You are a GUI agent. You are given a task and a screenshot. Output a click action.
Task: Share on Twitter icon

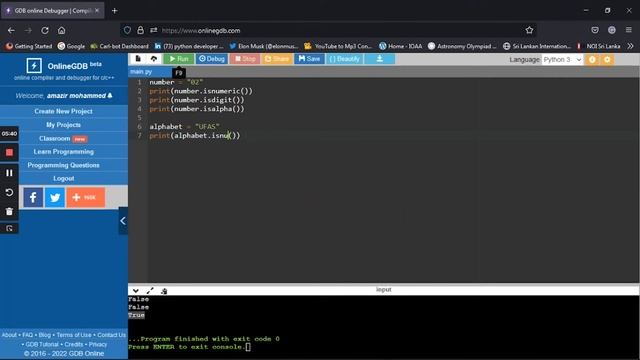pos(55,198)
